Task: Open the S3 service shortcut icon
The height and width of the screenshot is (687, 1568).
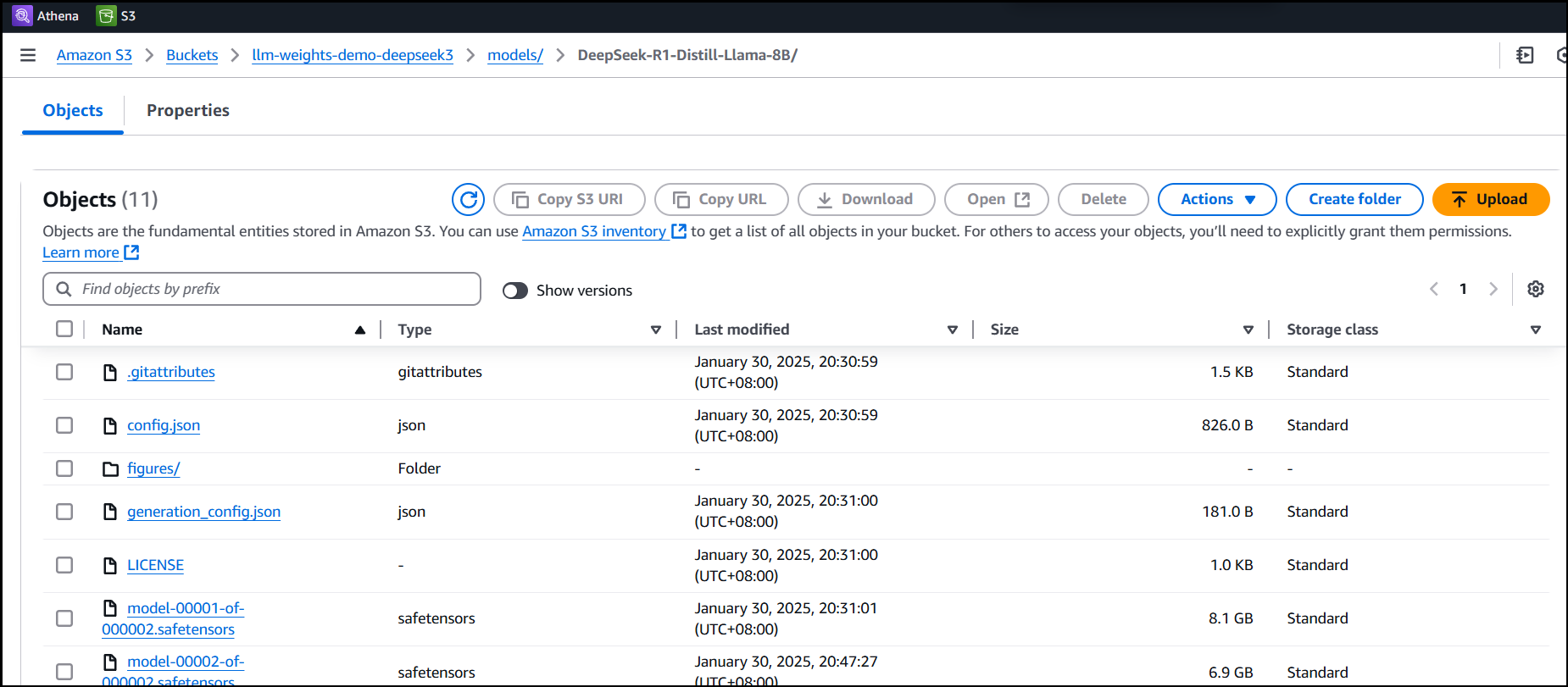Action: (107, 15)
